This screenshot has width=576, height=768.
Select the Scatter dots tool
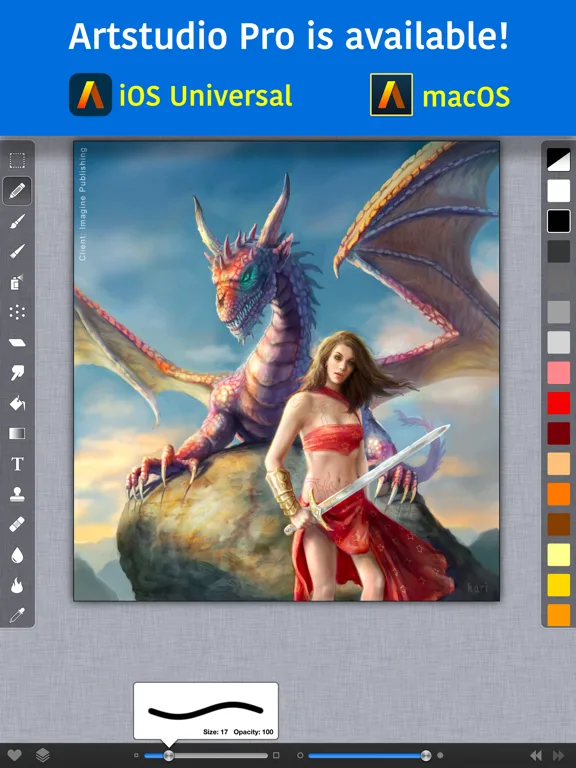coord(17,312)
